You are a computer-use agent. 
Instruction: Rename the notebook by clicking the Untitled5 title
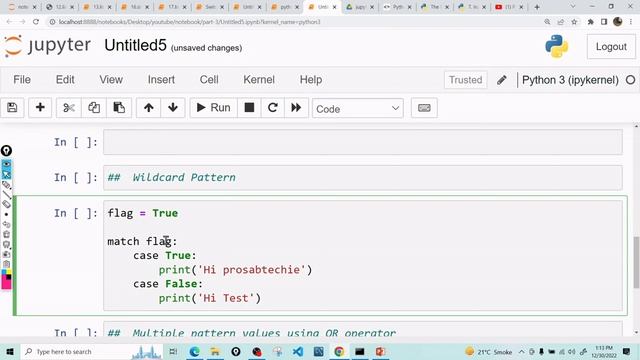tap(135, 45)
